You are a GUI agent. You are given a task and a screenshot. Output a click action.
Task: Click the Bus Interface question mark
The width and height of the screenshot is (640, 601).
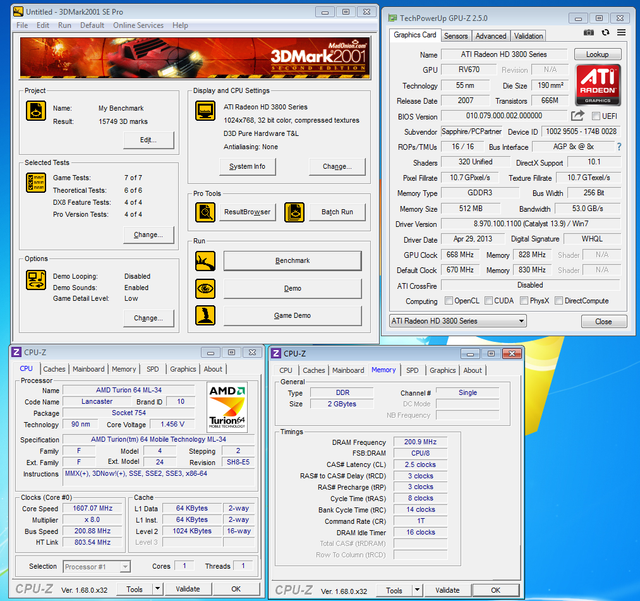coord(619,147)
